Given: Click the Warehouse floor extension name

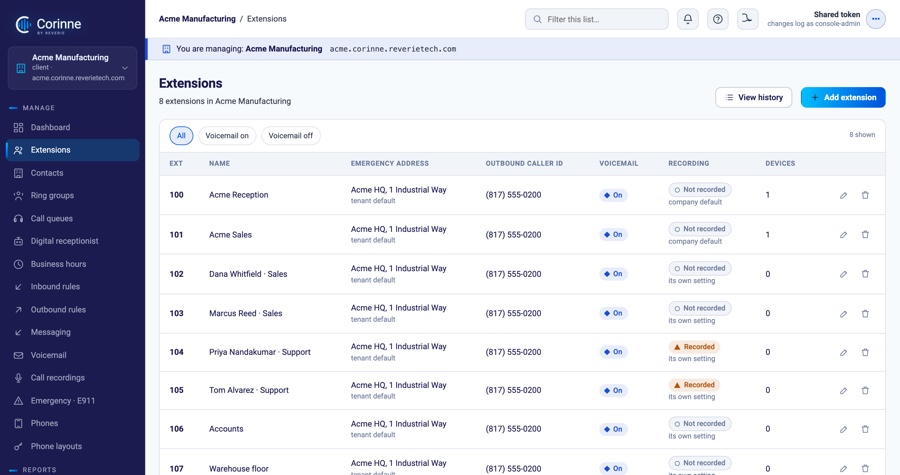Looking at the screenshot, I should click(x=239, y=469).
